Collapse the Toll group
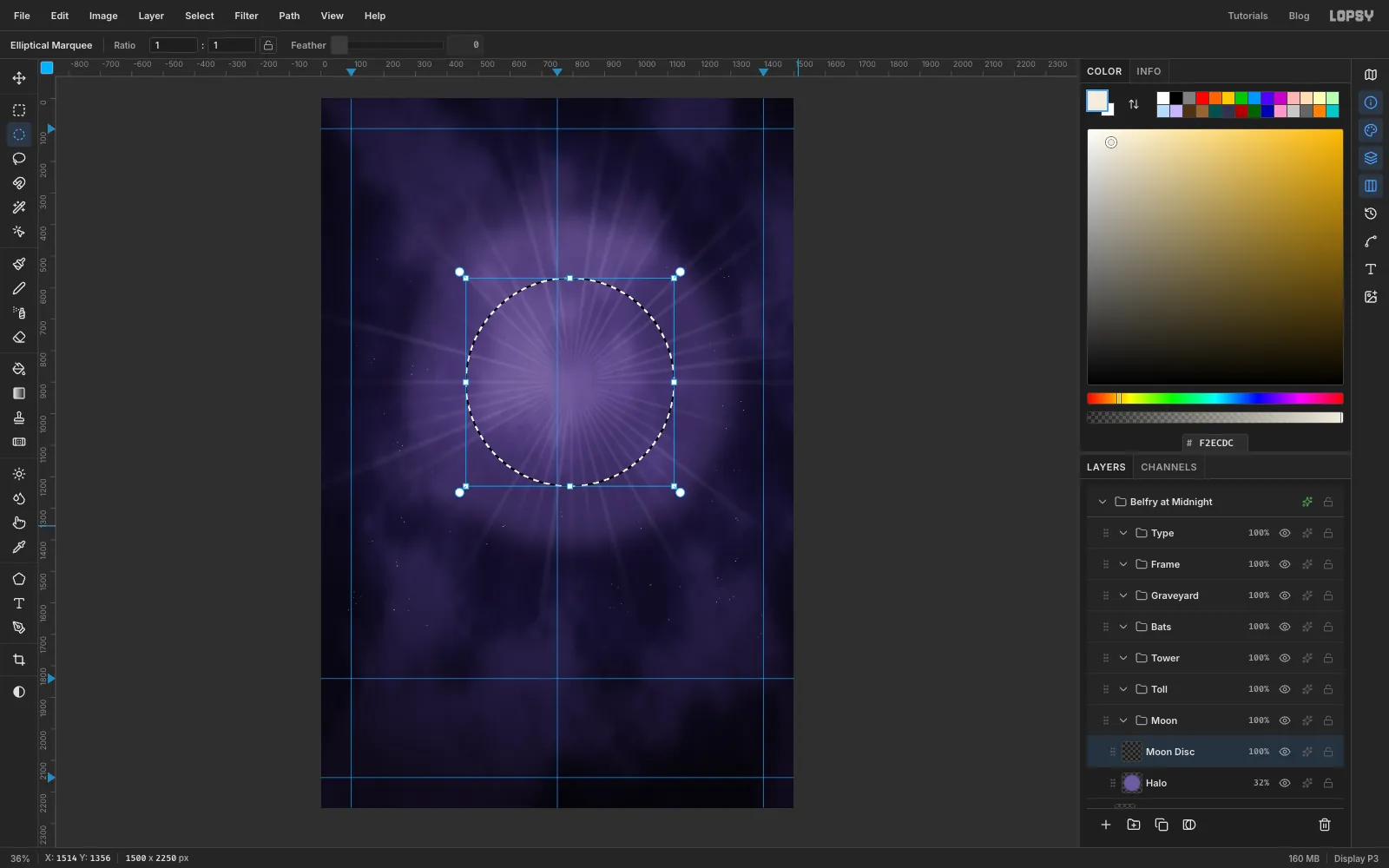This screenshot has height=868, width=1389. pyautogui.click(x=1123, y=689)
